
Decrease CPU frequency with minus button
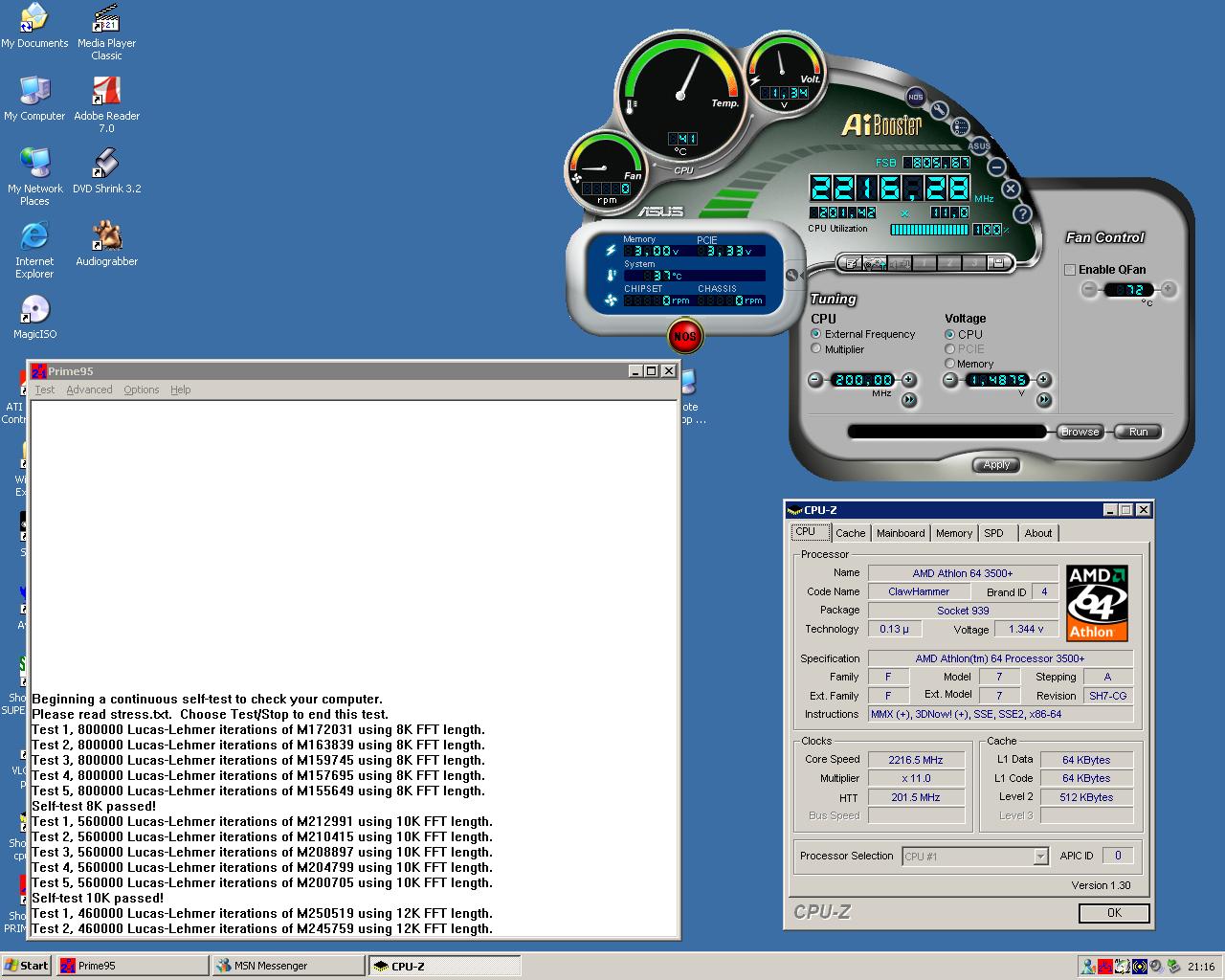point(814,380)
